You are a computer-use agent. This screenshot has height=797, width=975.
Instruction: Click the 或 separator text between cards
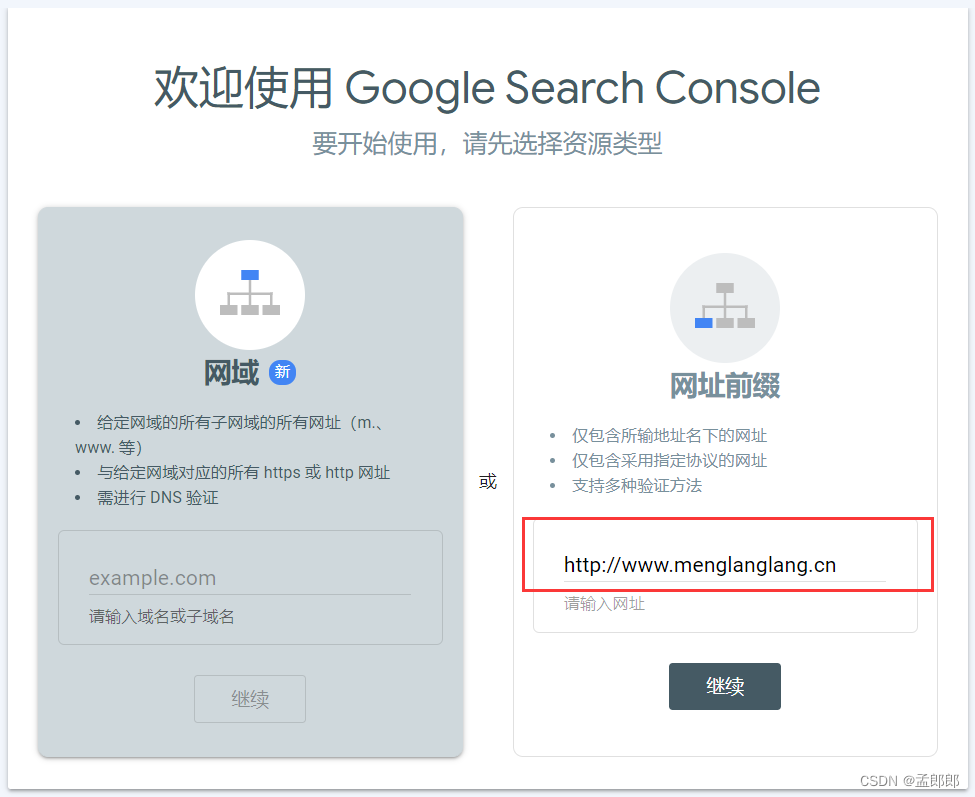pyautogui.click(x=488, y=481)
